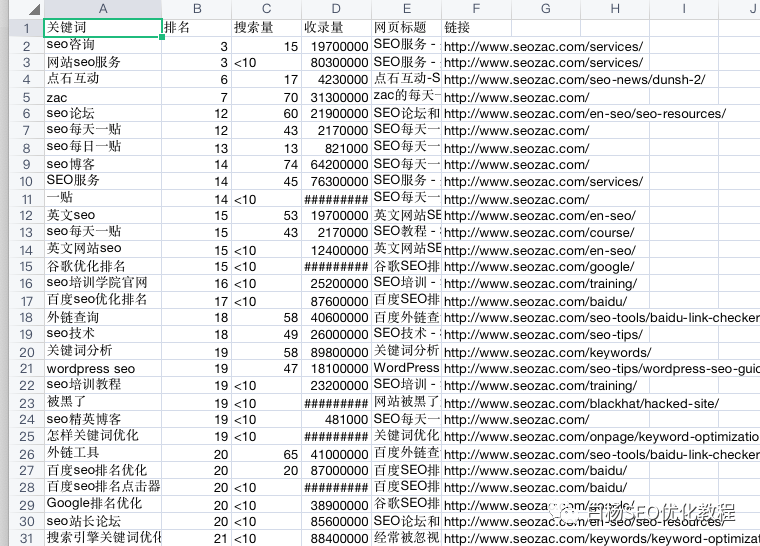Click the search volume 70 cell
The image size is (760, 546).
(x=267, y=97)
